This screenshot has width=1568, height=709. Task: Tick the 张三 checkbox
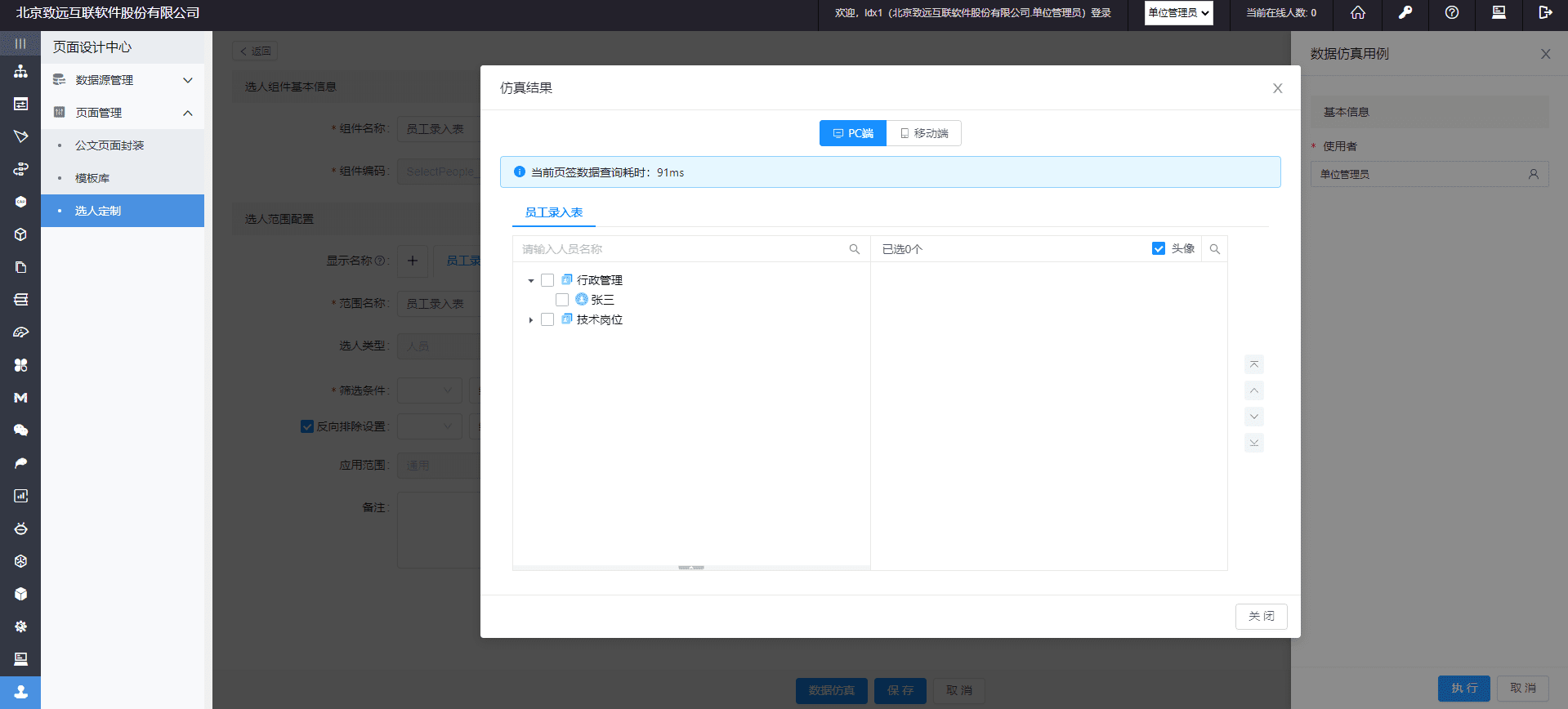[562, 300]
